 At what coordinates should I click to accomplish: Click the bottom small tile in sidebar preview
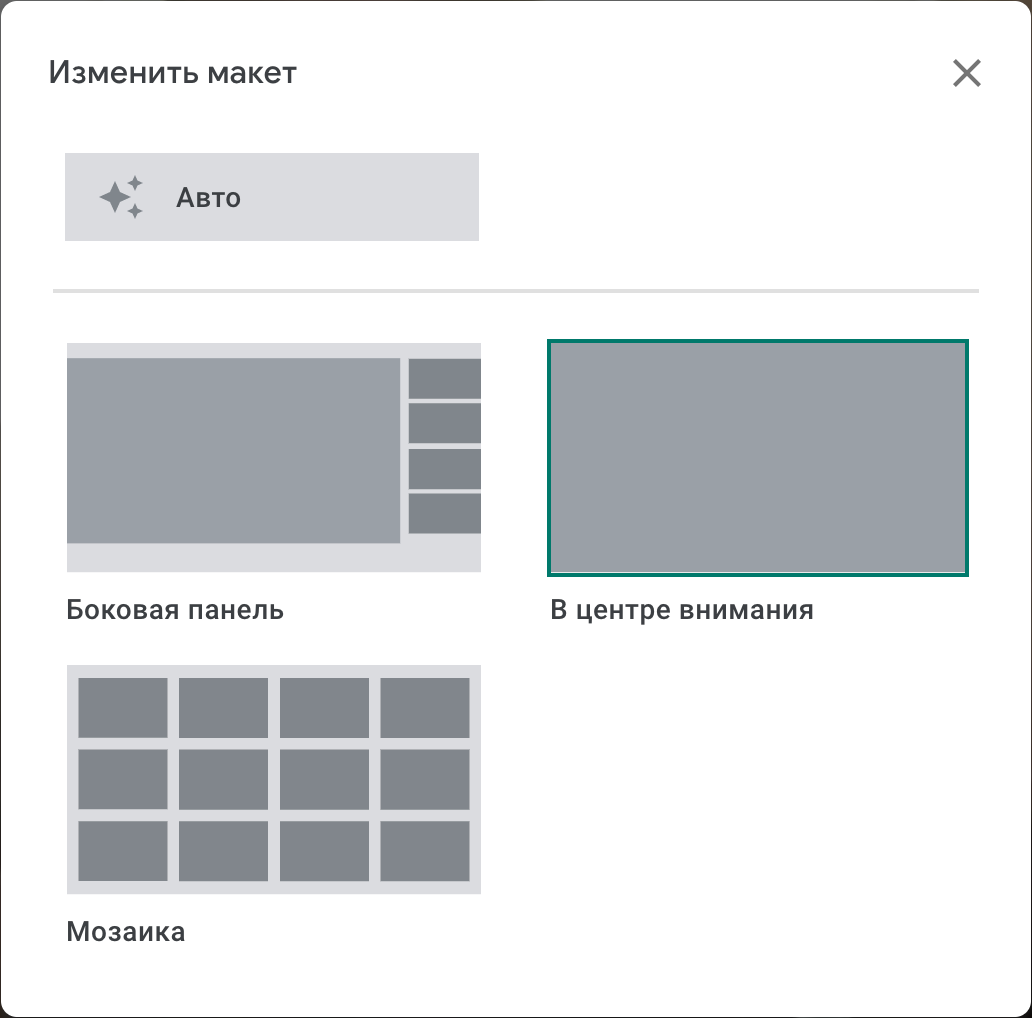444,513
